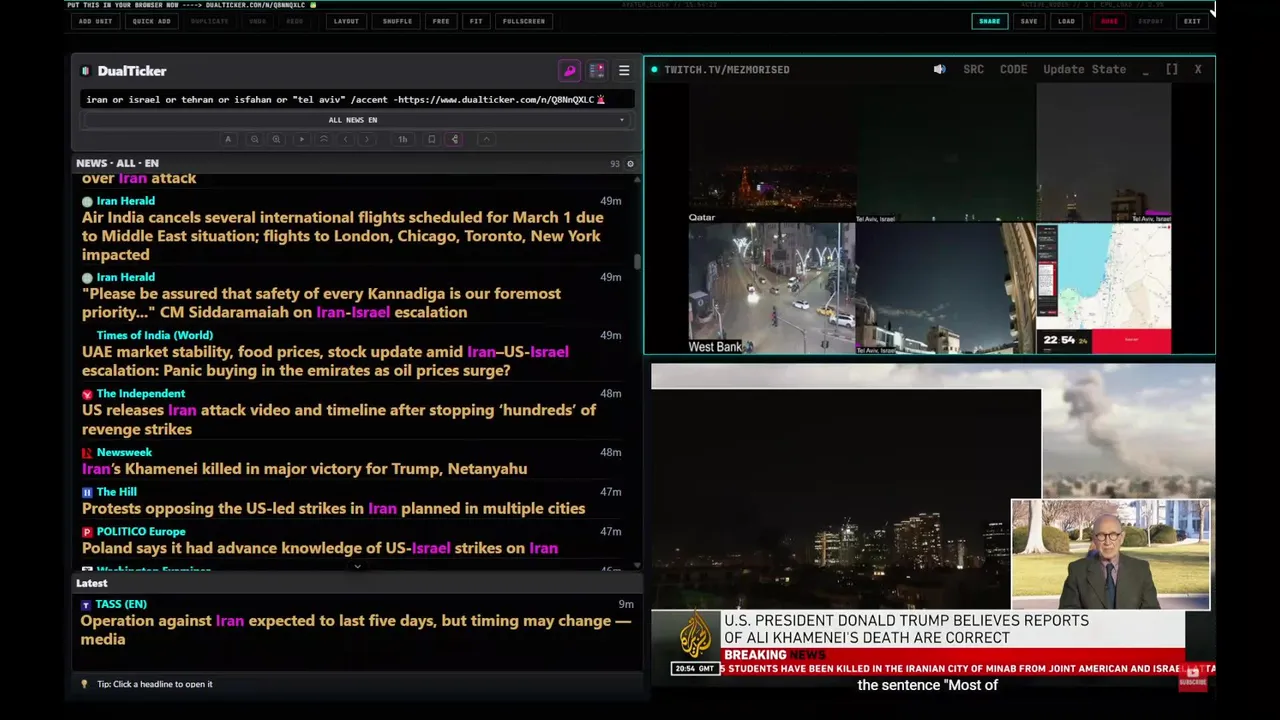Image resolution: width=1280 pixels, height=720 pixels.
Task: Click the SHUFFLE button
Action: (397, 21)
